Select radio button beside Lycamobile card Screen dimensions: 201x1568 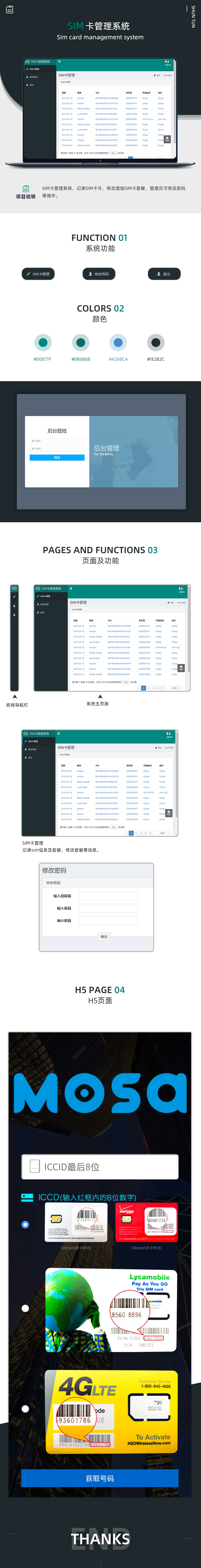pyautogui.click(x=25, y=1308)
